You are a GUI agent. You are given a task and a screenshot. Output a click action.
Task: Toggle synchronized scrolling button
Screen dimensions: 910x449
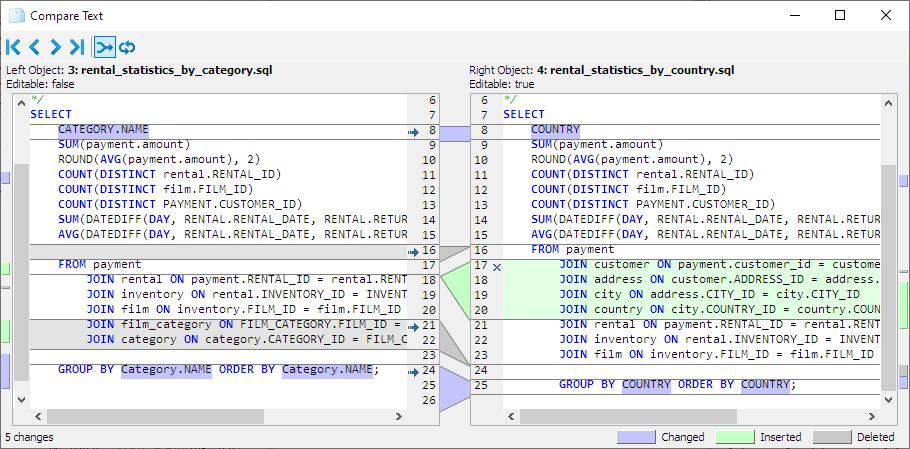[127, 47]
